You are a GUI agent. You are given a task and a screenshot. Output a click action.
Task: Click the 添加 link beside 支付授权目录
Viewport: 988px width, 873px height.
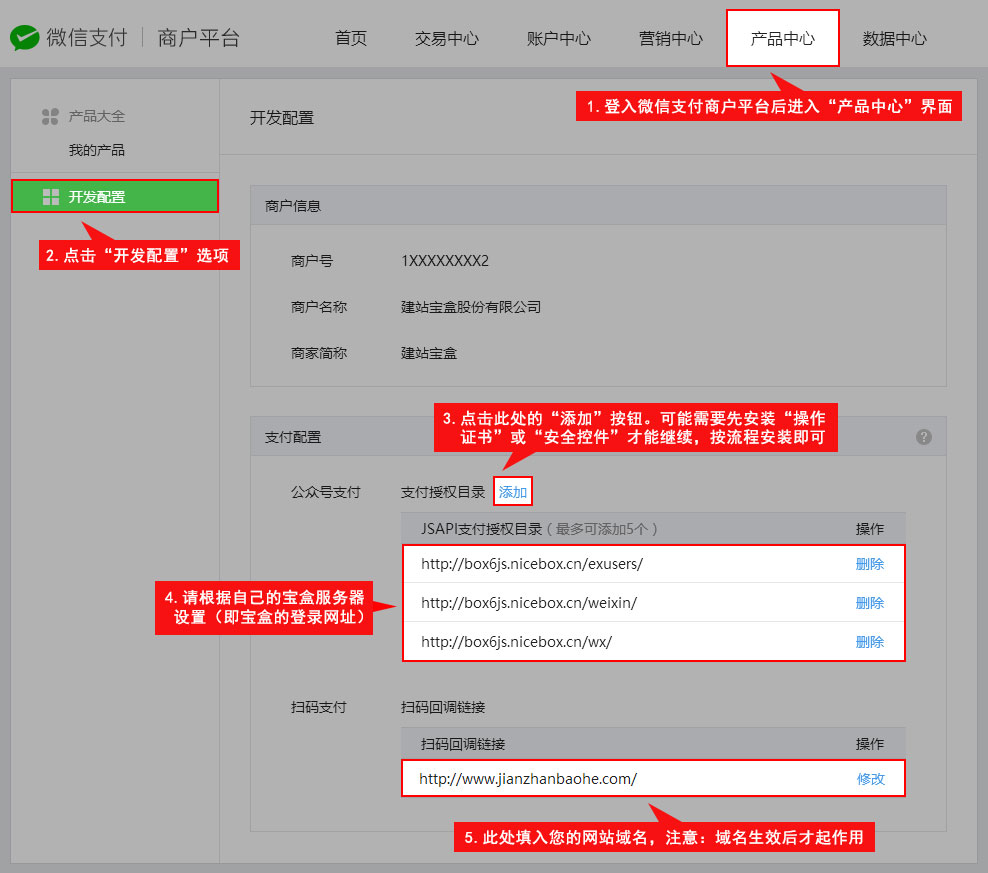pyautogui.click(x=513, y=492)
